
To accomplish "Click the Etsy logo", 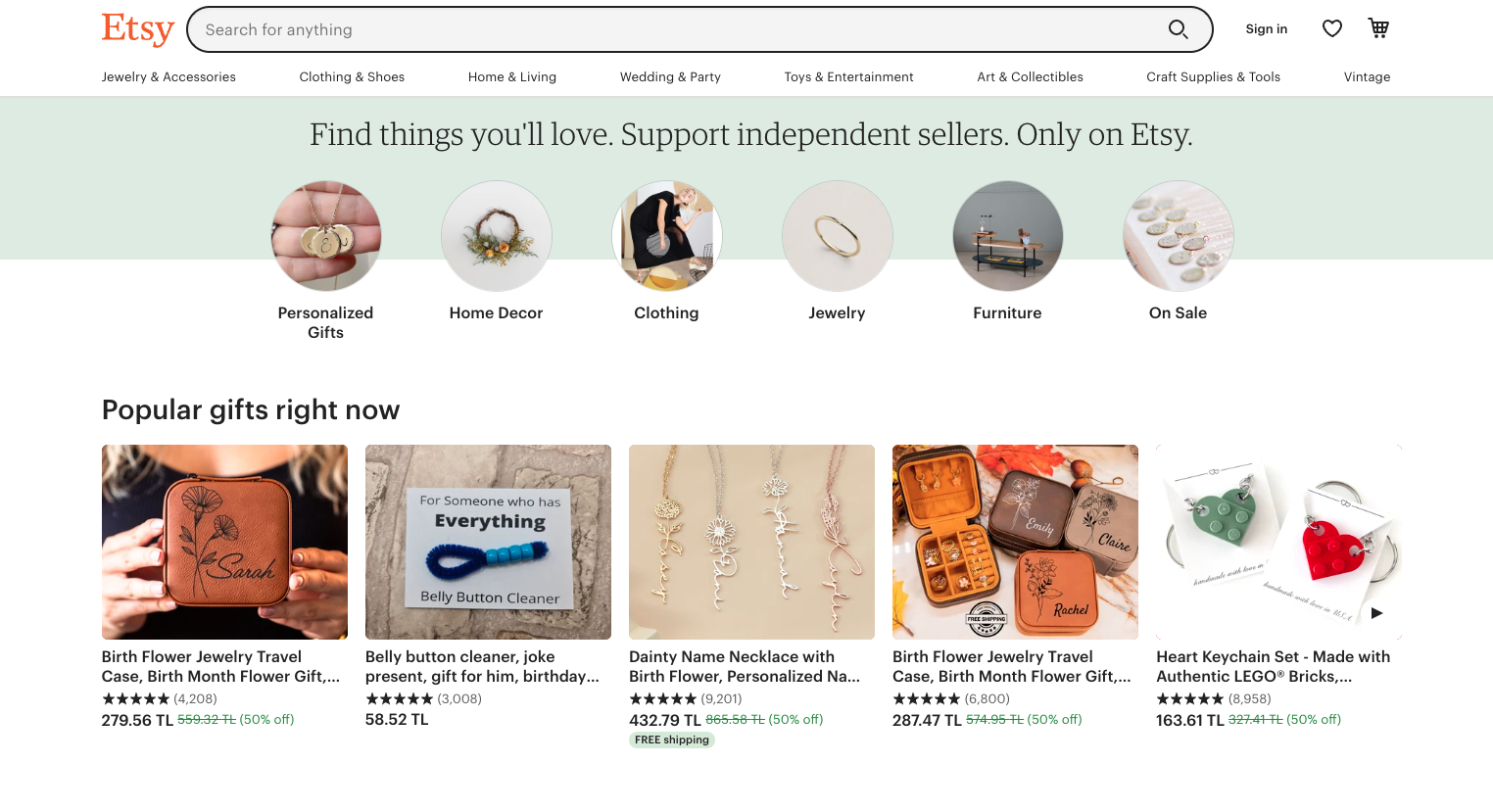I will (x=137, y=29).
